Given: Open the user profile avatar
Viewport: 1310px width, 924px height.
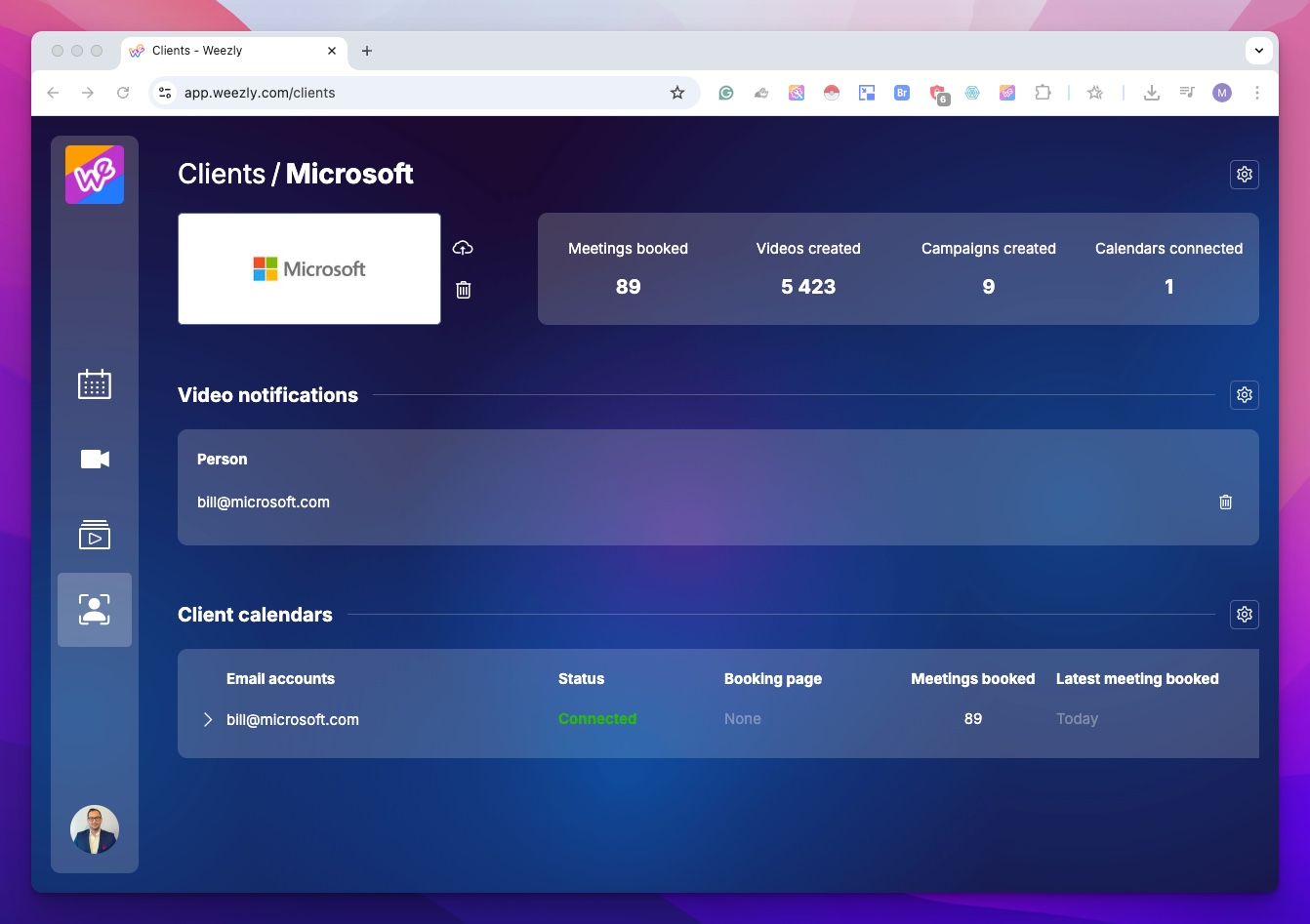Looking at the screenshot, I should [x=95, y=829].
